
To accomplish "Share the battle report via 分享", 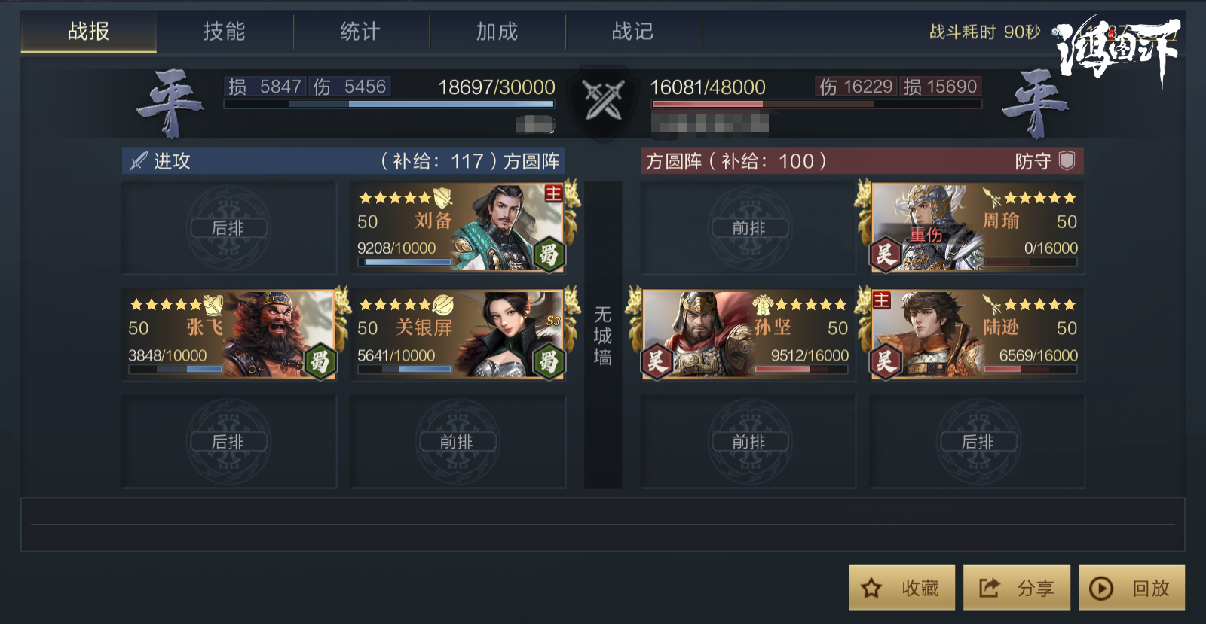I will tap(1017, 588).
